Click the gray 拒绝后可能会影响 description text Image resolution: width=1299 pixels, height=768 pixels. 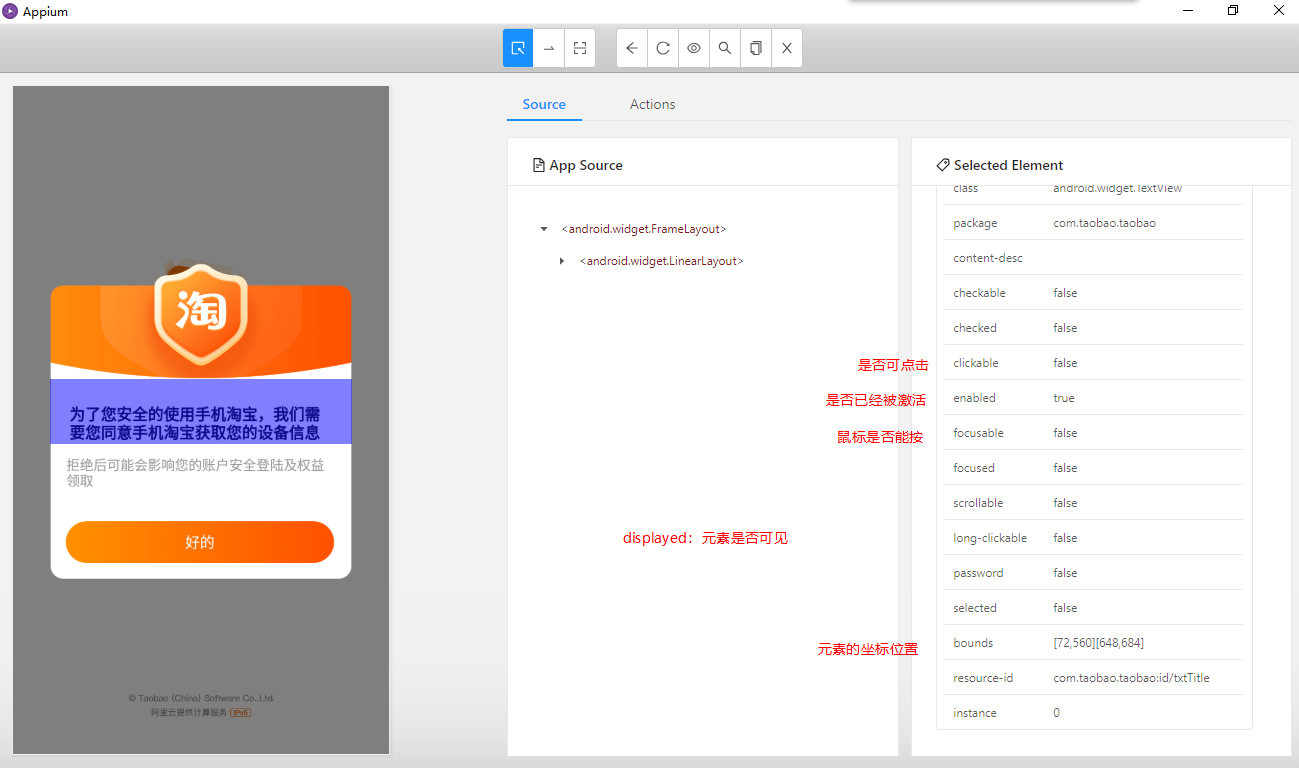click(x=196, y=472)
